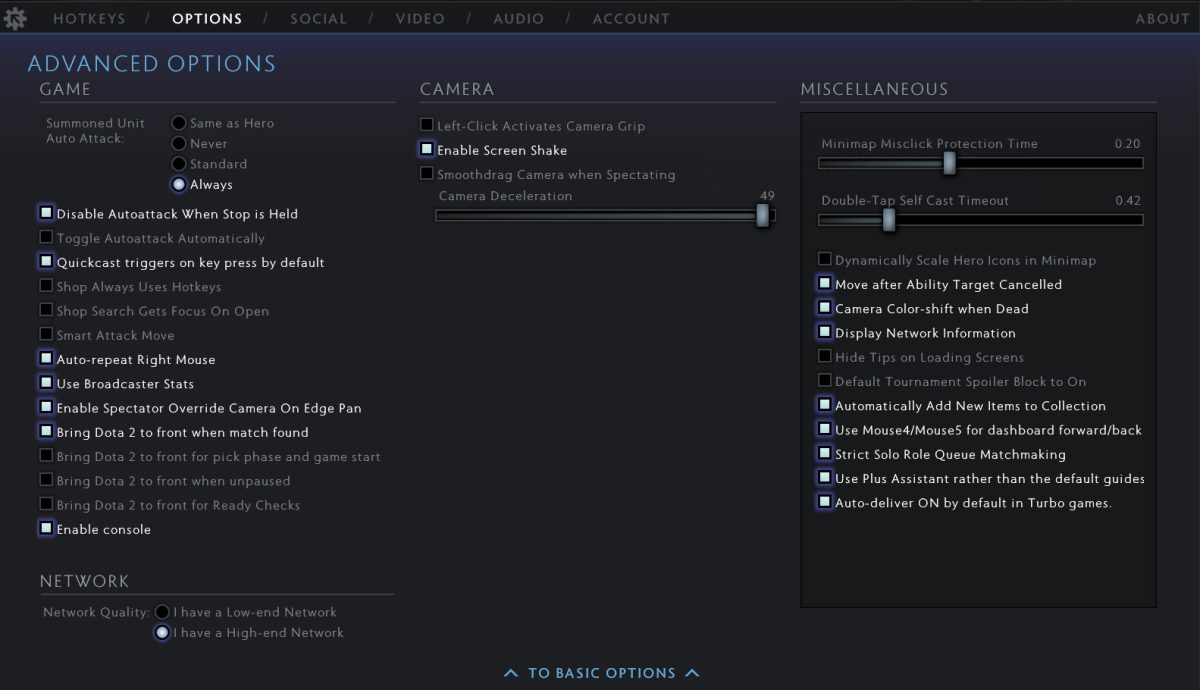This screenshot has height=690, width=1200.
Task: Click the Minimap Misclick Protection Time slider
Action: click(949, 163)
